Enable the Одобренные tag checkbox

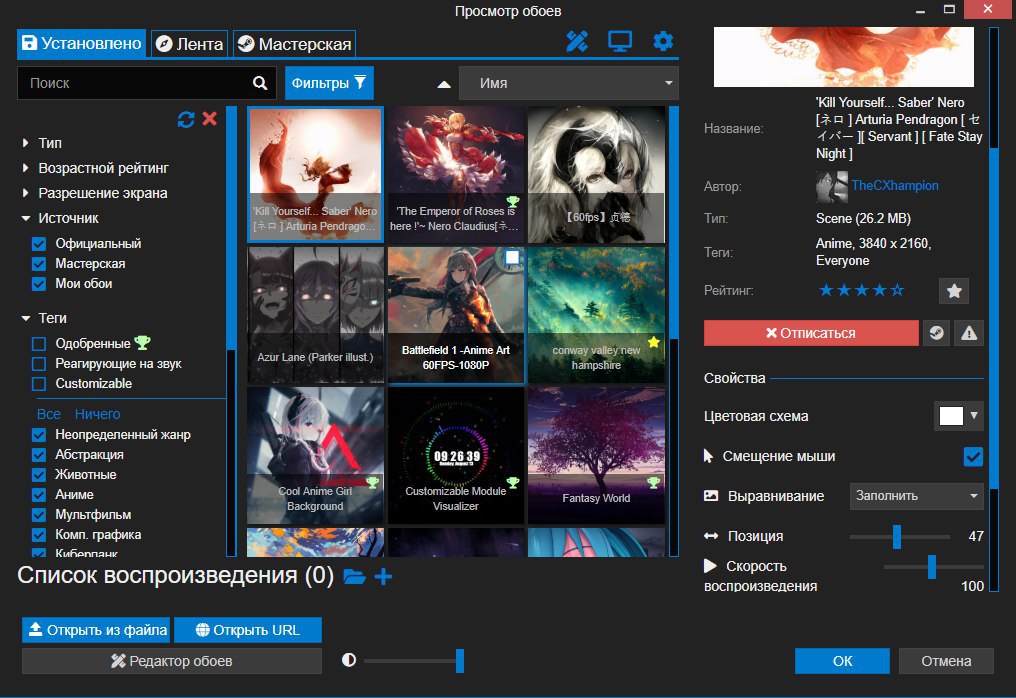(x=39, y=343)
